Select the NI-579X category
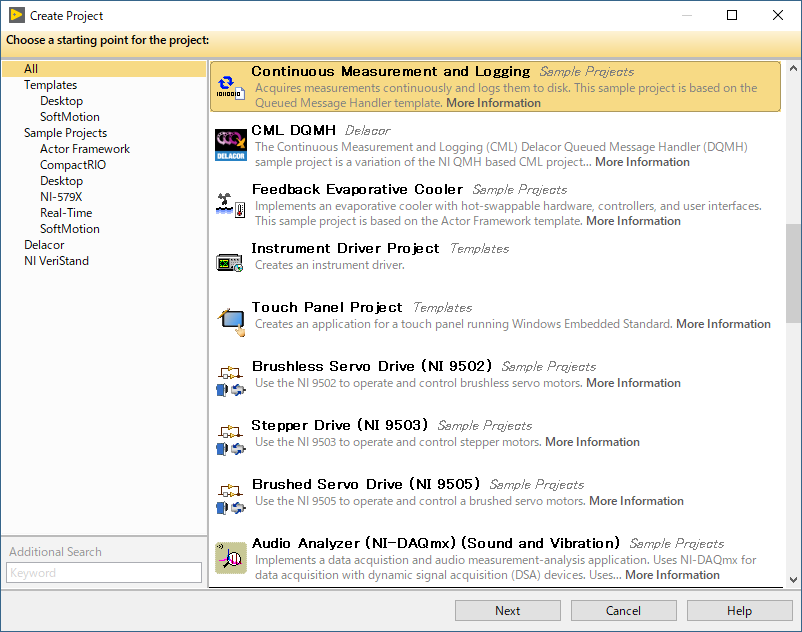This screenshot has width=802, height=632. click(61, 197)
